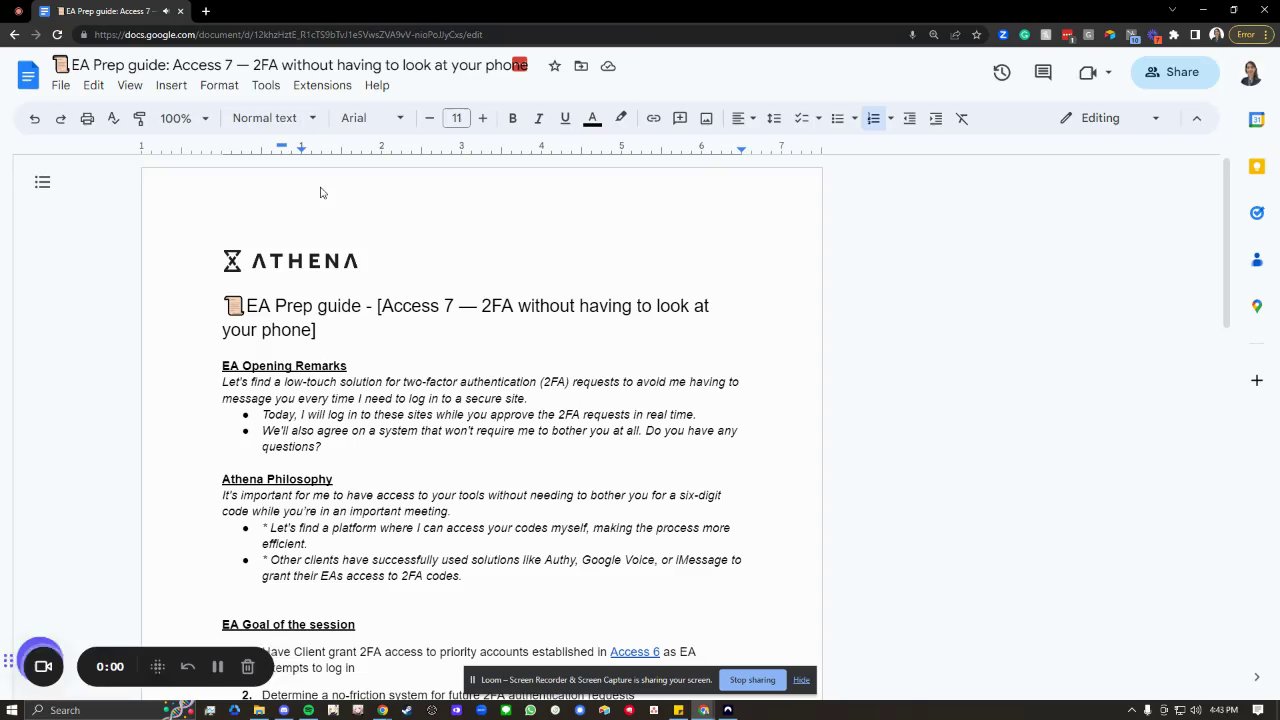Click the Increase indent icon

pos(936,118)
